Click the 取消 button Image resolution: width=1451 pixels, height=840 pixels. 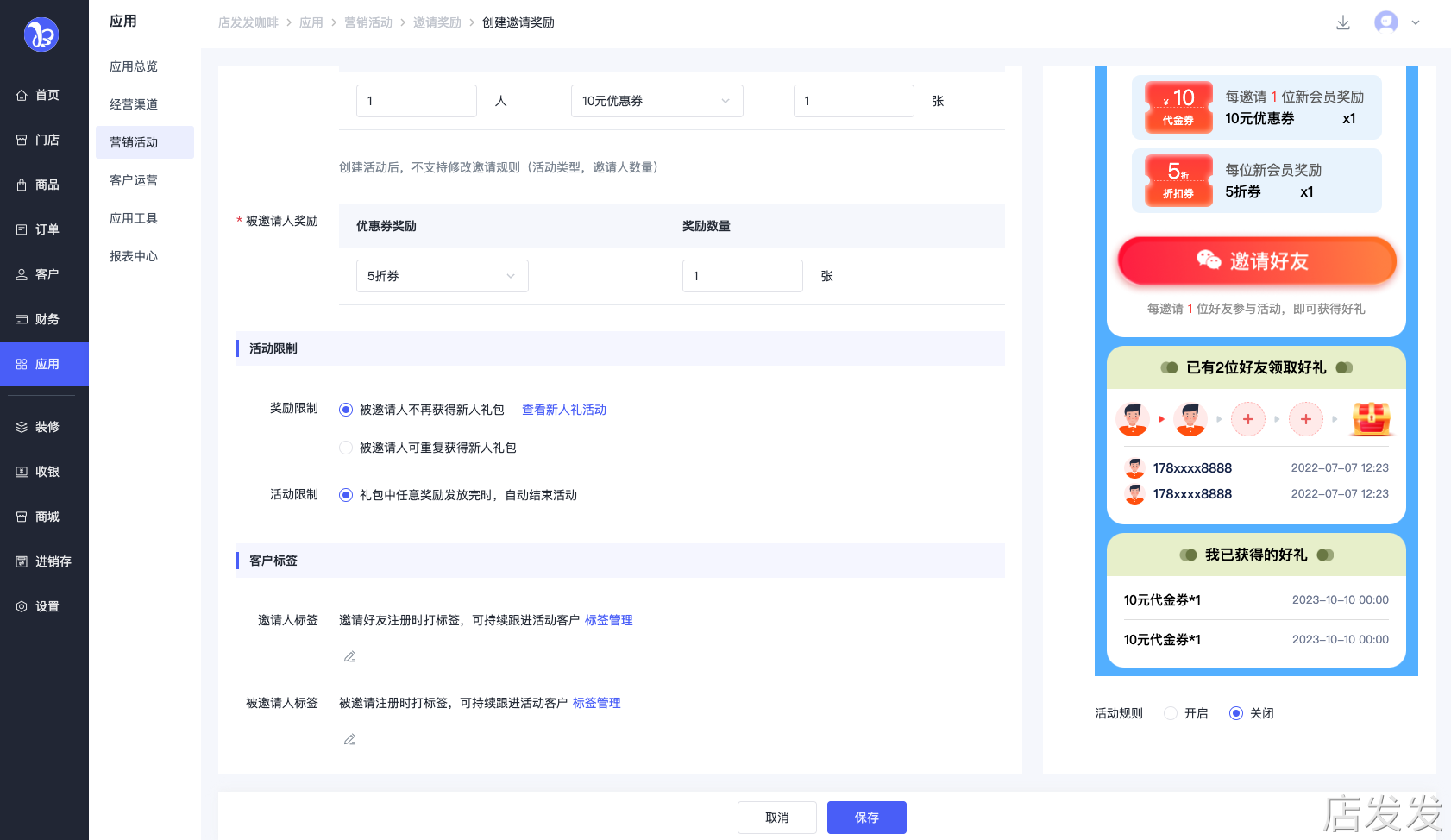point(777,818)
